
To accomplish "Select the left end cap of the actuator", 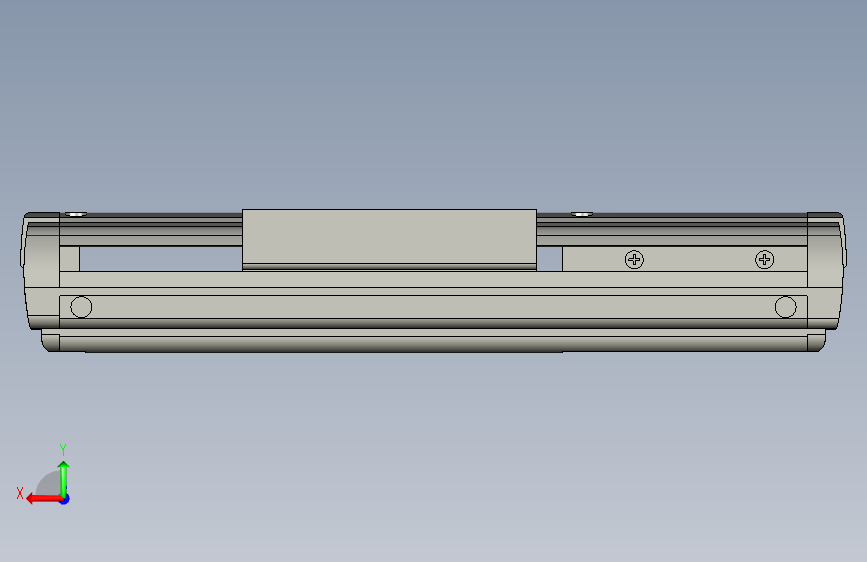I will tap(41, 271).
